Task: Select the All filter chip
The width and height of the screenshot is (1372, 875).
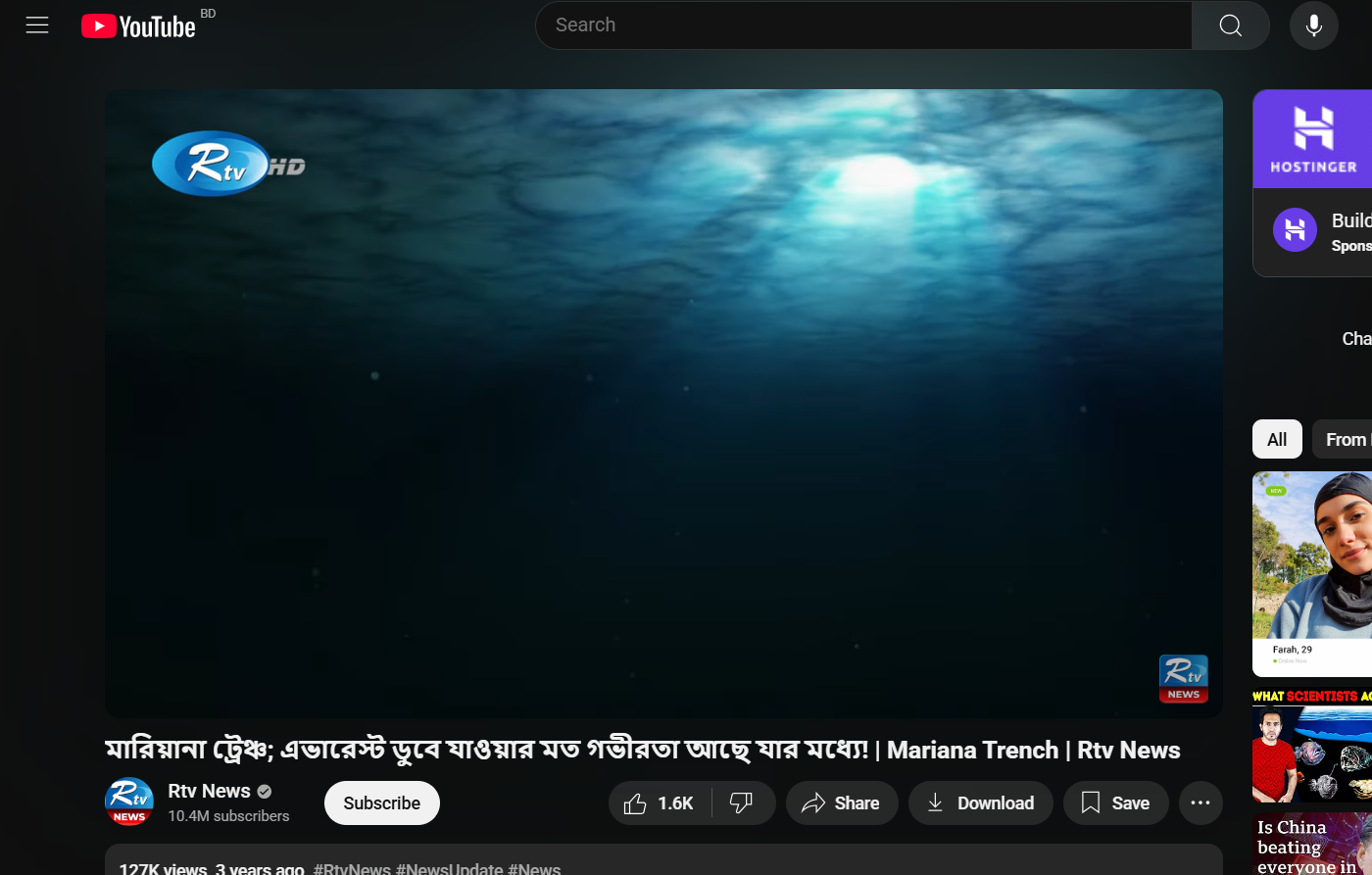Action: tap(1276, 440)
